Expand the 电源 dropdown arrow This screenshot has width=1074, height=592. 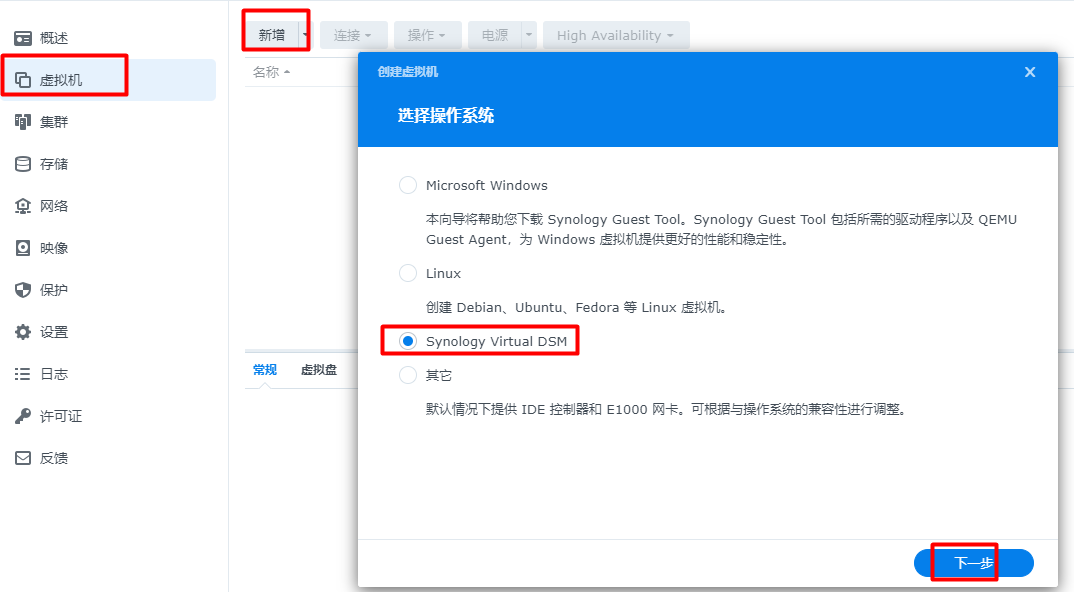point(529,35)
